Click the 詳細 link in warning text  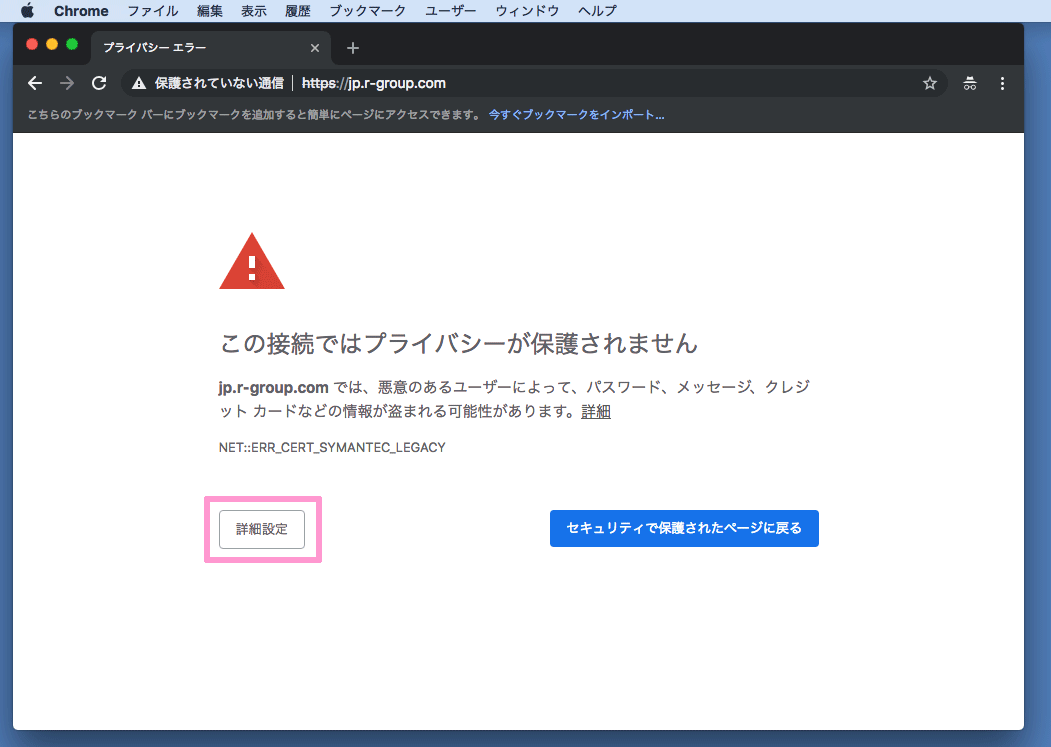click(x=596, y=411)
